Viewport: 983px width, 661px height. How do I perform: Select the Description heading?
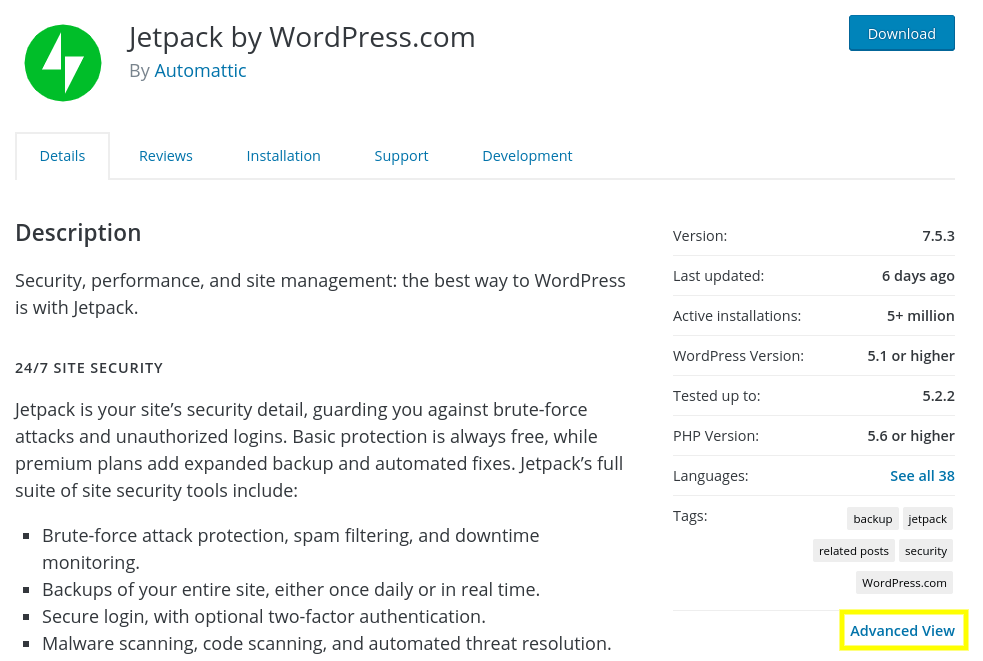pos(78,233)
